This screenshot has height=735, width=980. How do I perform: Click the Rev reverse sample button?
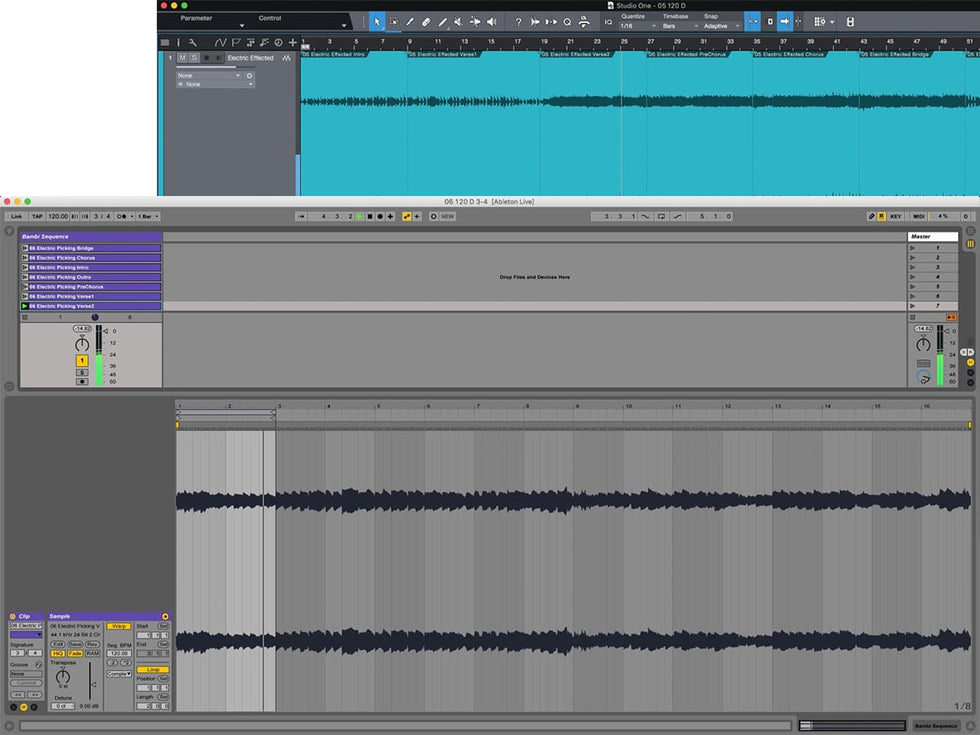91,644
